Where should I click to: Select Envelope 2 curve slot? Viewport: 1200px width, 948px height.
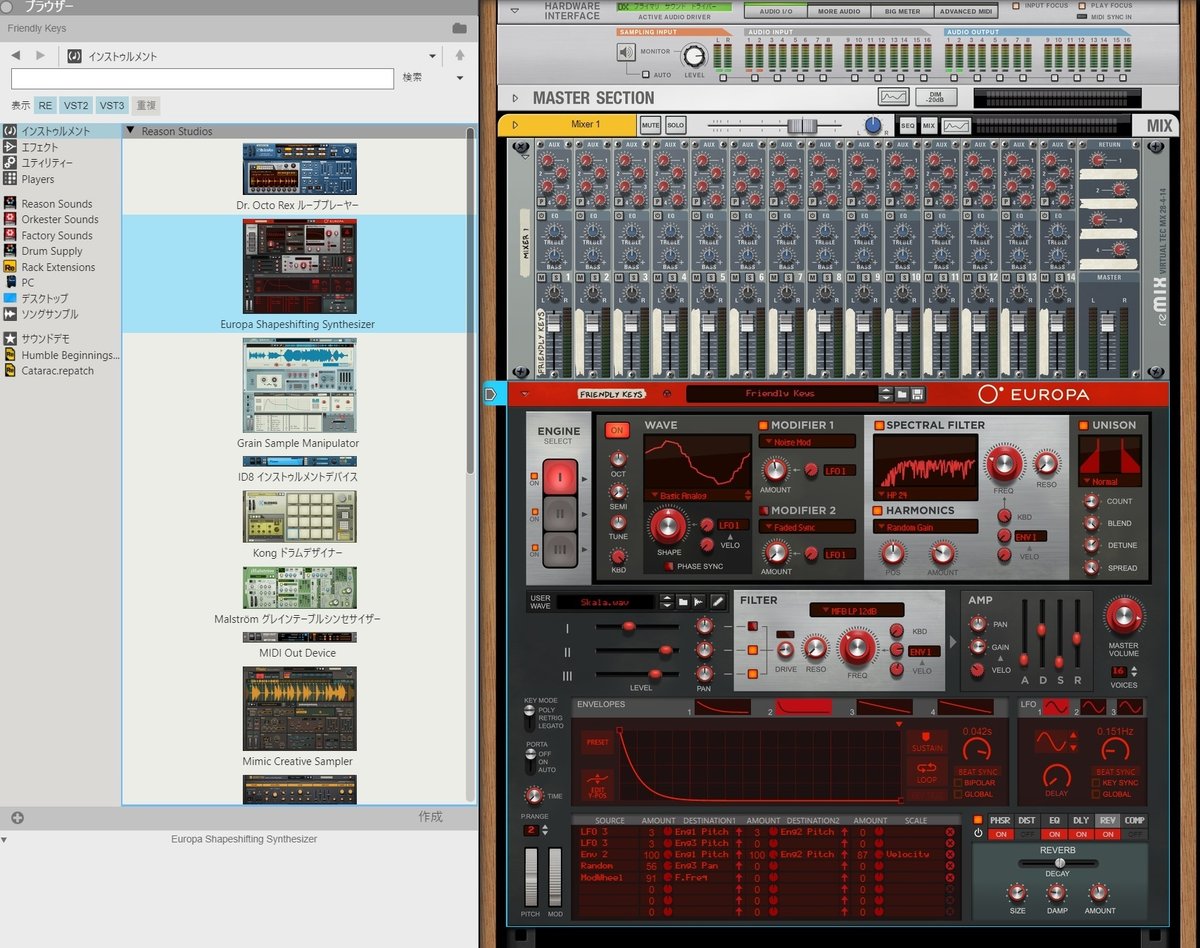pyautogui.click(x=804, y=707)
